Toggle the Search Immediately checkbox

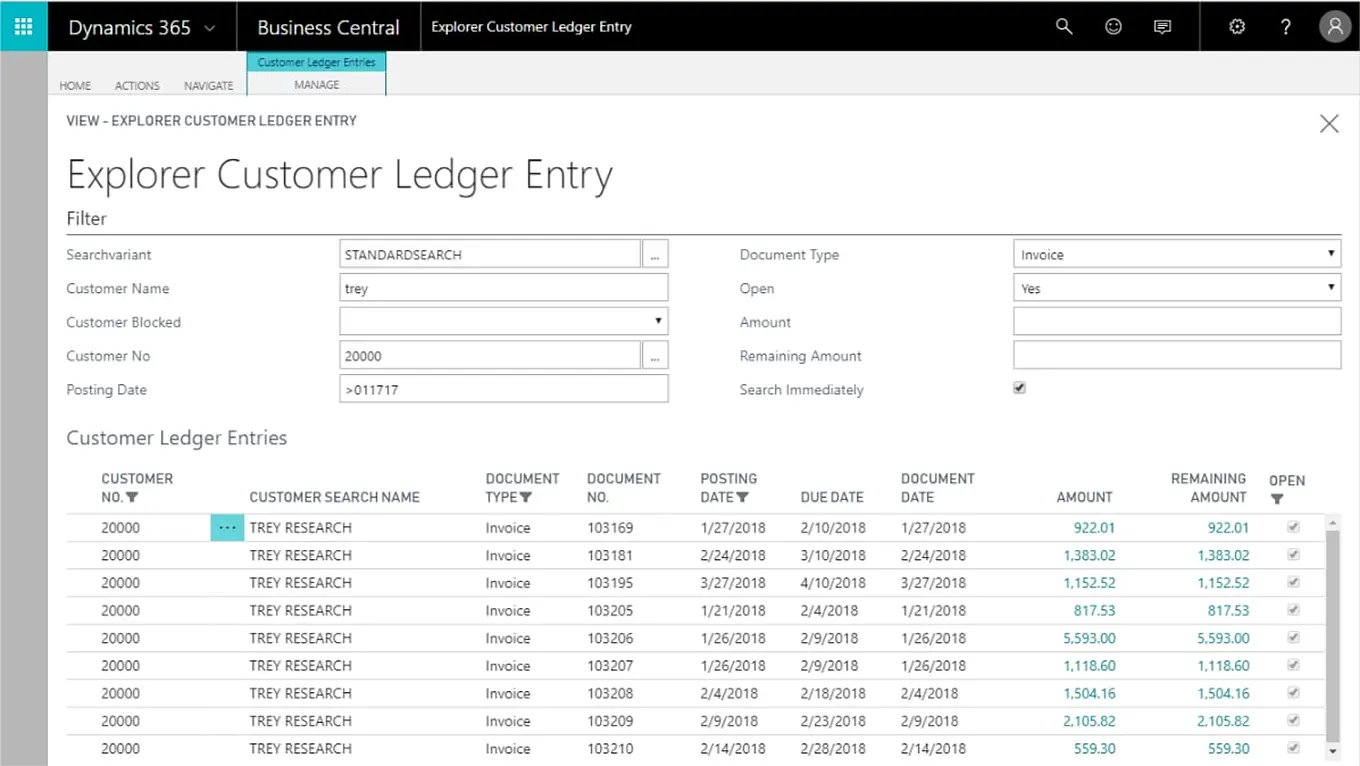(1020, 388)
